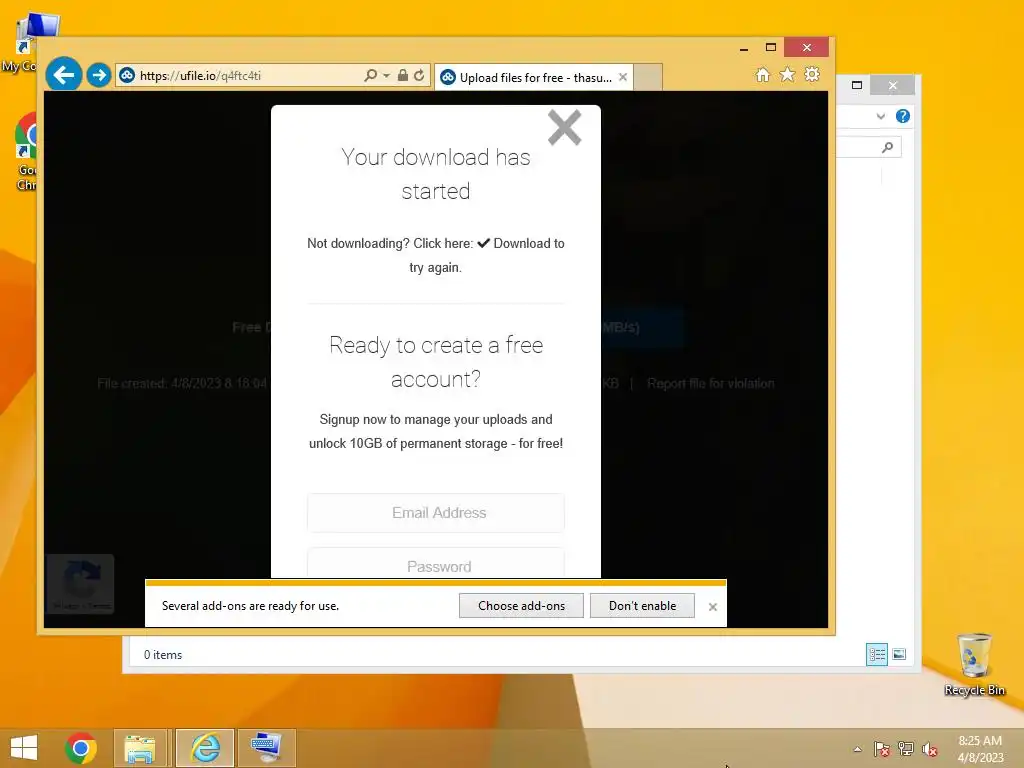Dismiss the add-ons notification bar
1024x768 pixels.
[712, 607]
